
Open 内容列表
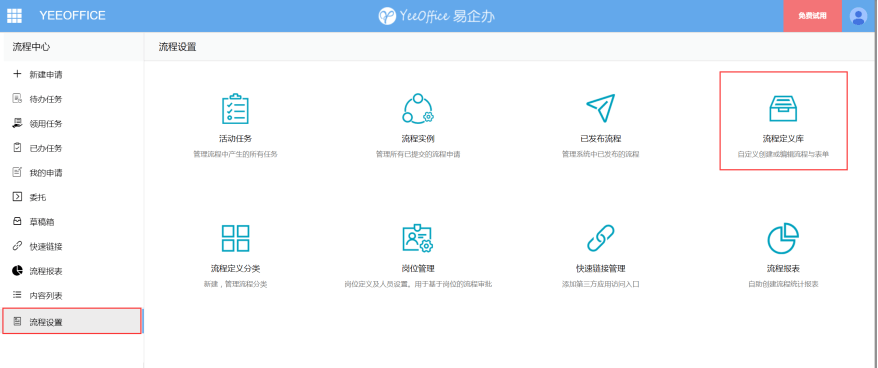(x=46, y=296)
